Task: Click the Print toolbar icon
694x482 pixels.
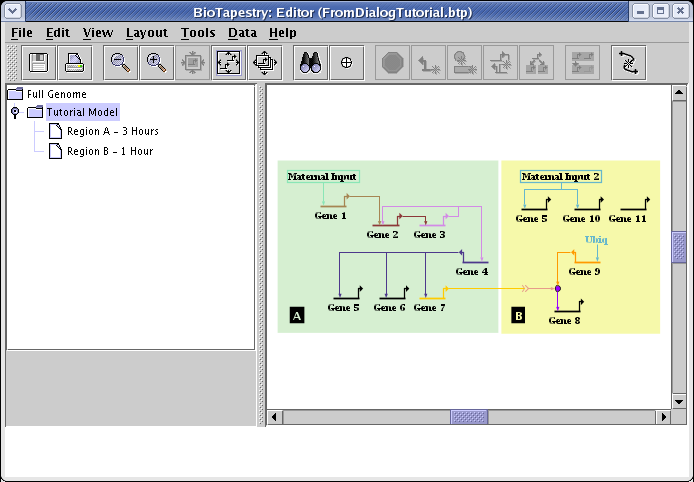Action: (74, 63)
